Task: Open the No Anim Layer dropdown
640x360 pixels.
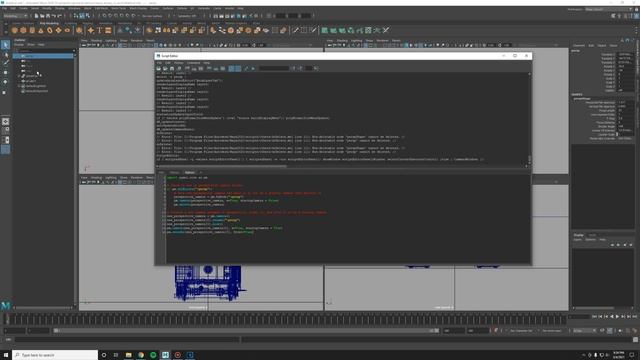Action: (553, 331)
